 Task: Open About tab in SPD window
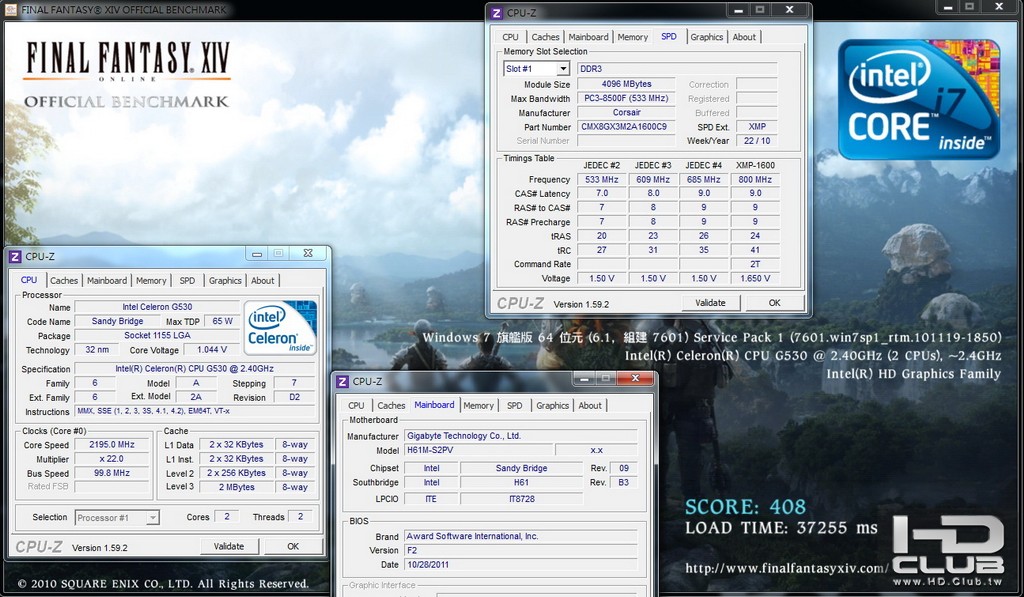click(x=744, y=37)
